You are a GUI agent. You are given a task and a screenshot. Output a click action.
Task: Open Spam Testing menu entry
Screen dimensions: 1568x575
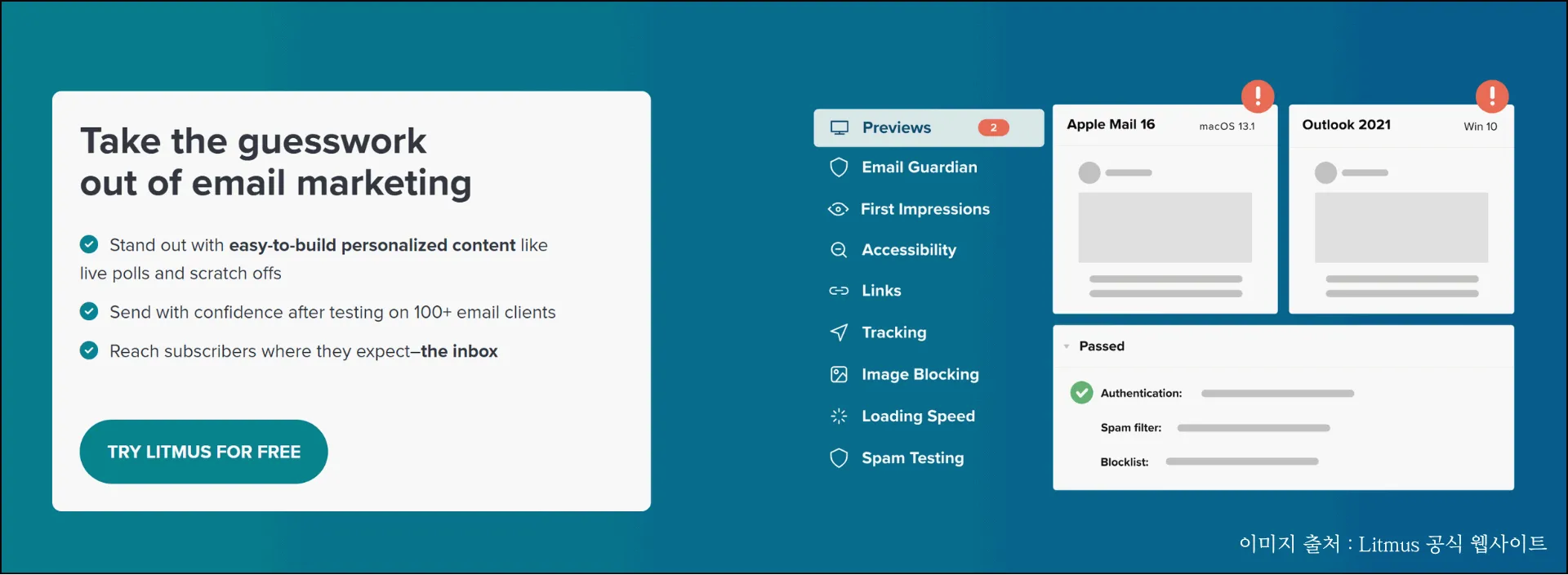pos(912,458)
